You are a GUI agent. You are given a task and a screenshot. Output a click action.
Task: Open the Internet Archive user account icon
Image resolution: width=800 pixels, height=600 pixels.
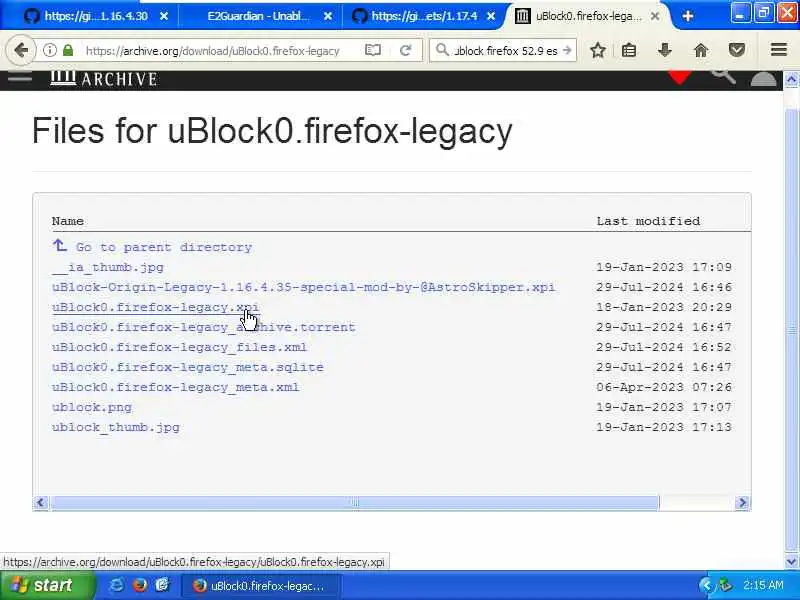point(763,79)
